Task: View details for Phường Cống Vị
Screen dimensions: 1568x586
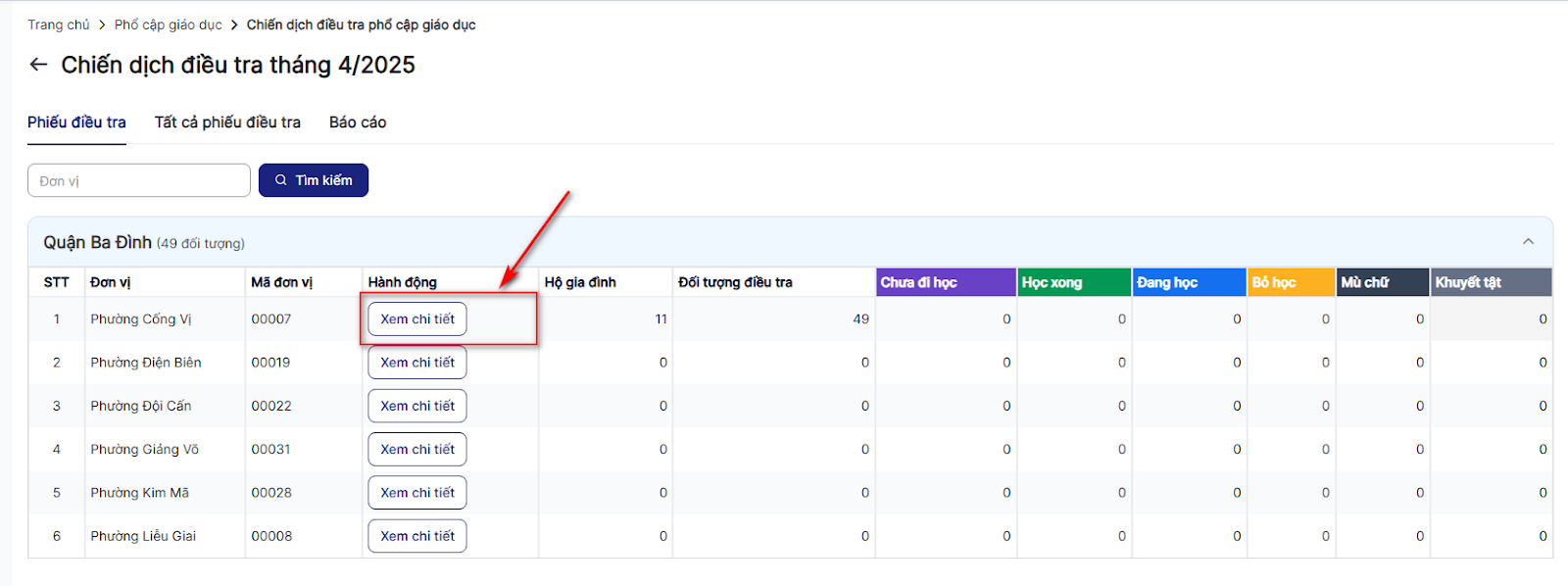Action: [x=417, y=319]
